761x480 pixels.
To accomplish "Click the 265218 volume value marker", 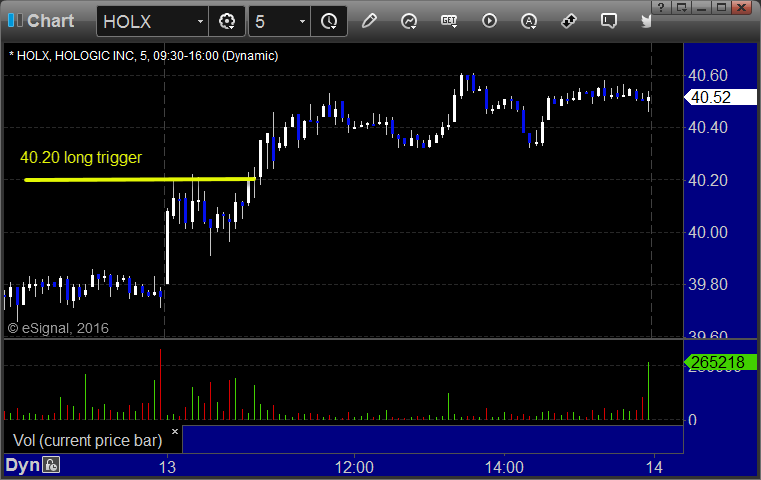I will (720, 362).
